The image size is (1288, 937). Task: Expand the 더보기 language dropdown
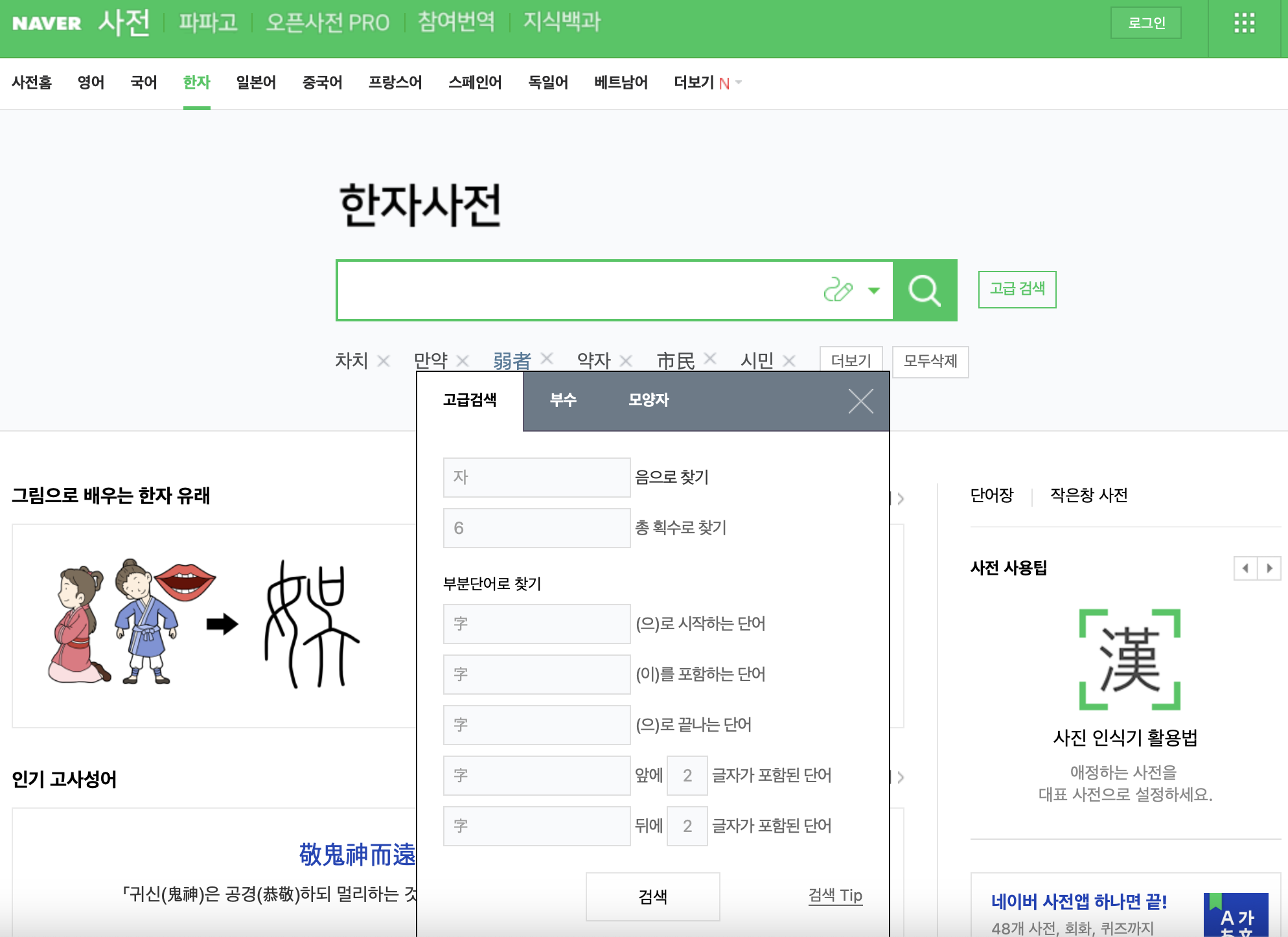point(707,82)
